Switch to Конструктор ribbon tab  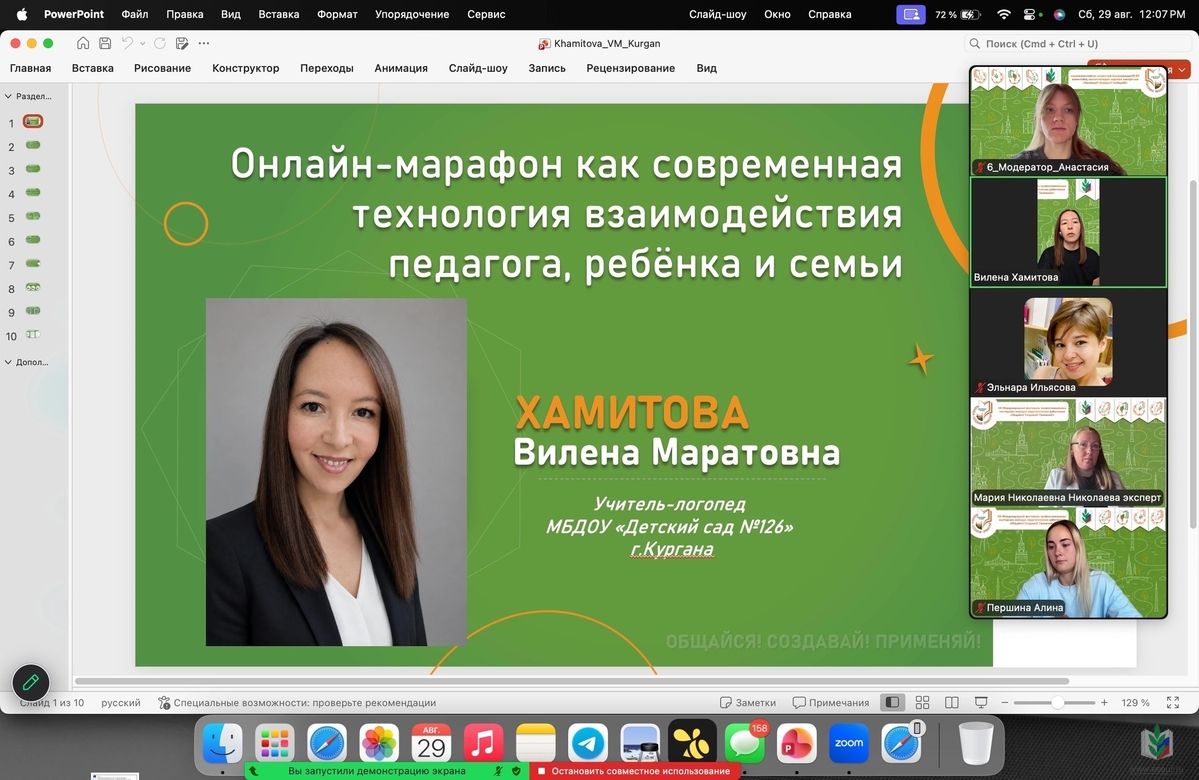[x=245, y=68]
